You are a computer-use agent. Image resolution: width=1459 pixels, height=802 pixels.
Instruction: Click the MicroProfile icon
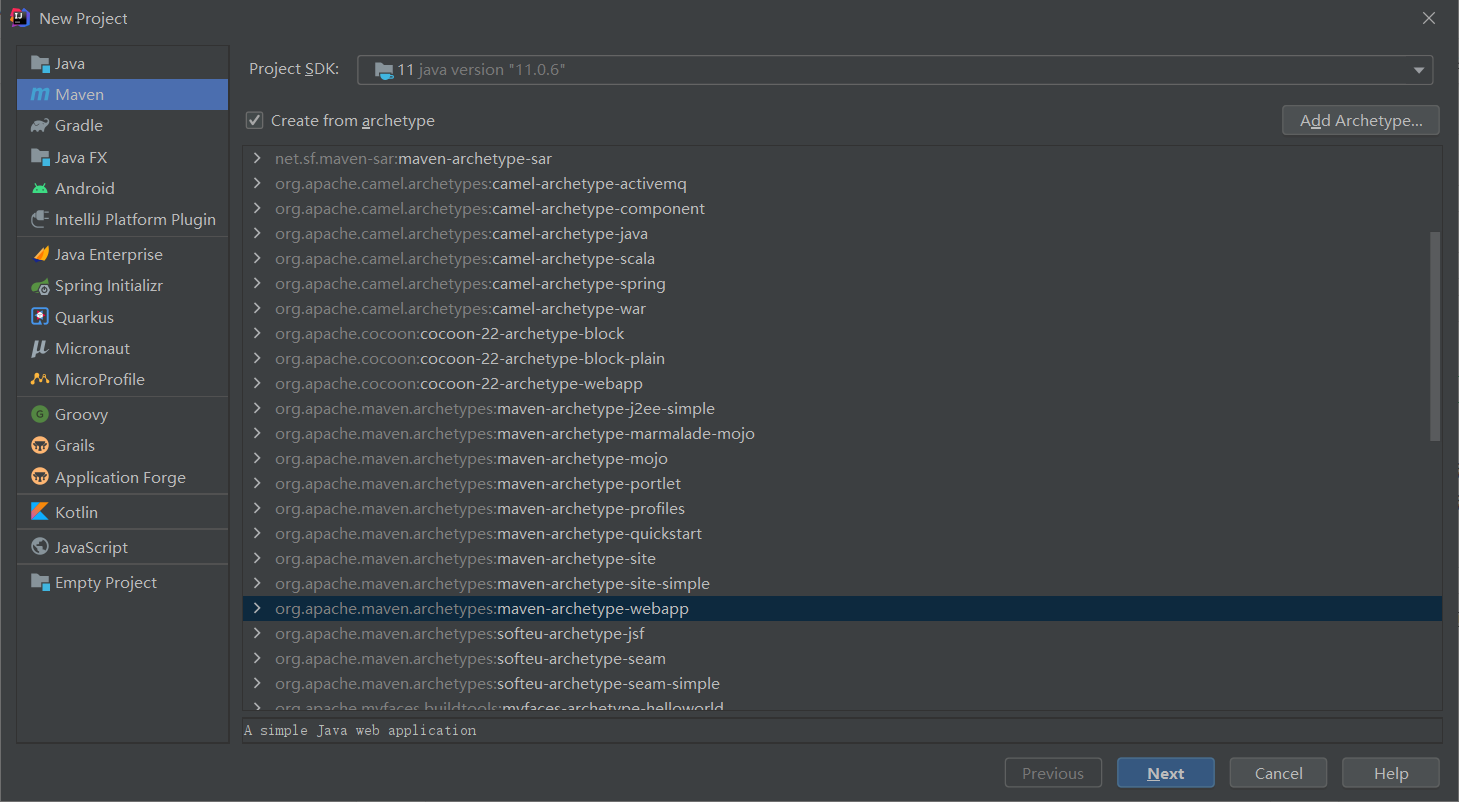[40, 379]
